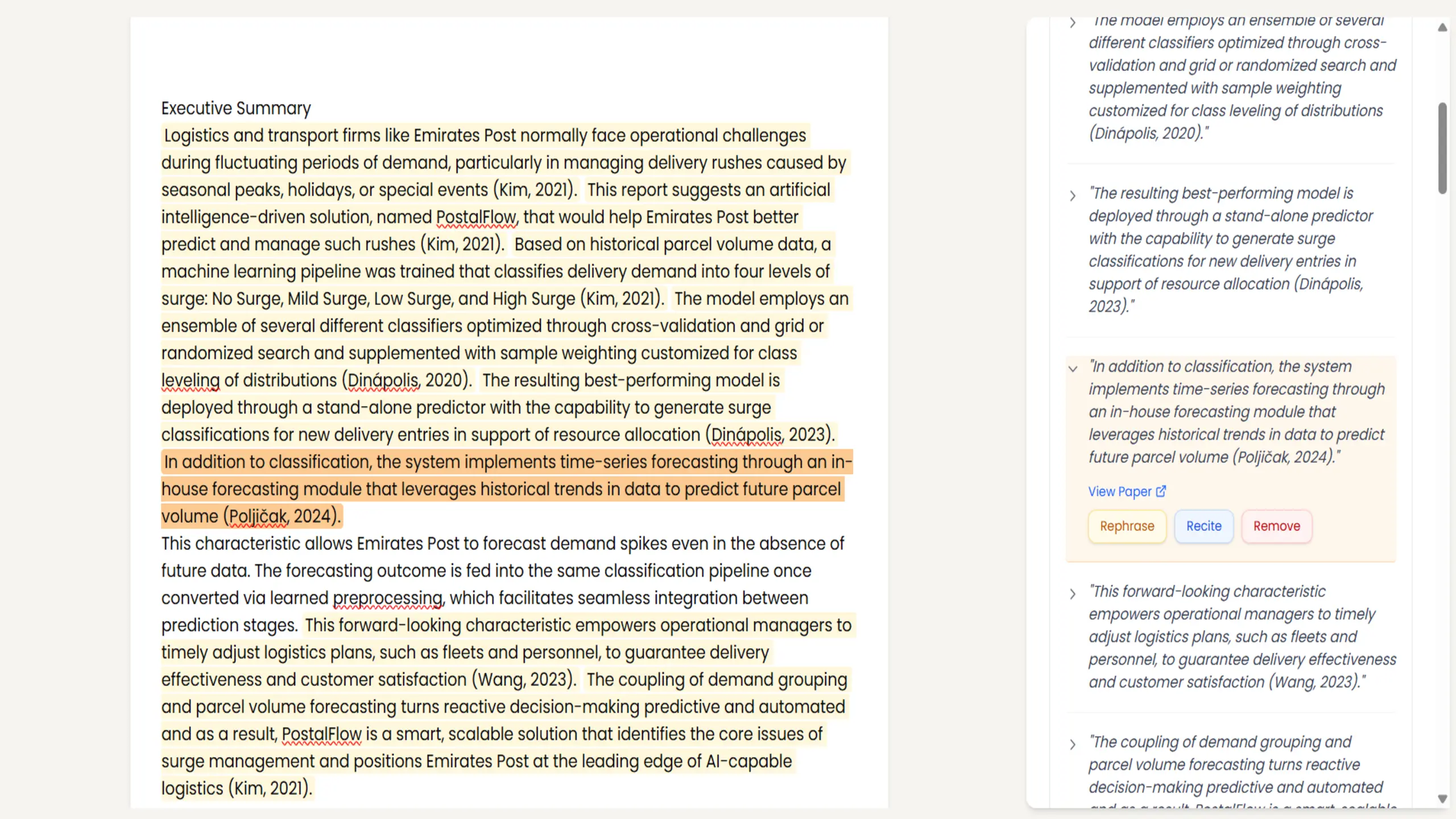Click underlined 'leveling' word in the document
Viewport: 1456px width, 819px height.
tap(190, 380)
